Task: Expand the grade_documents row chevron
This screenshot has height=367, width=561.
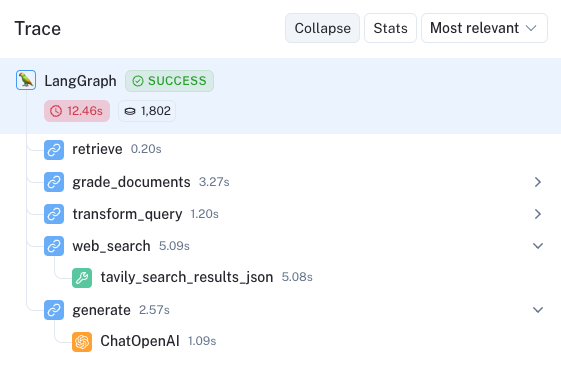Action: pyautogui.click(x=538, y=182)
